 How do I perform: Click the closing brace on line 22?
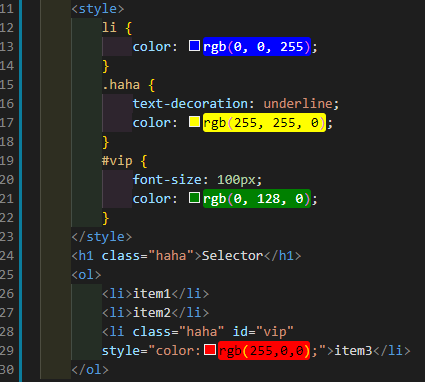(106, 218)
